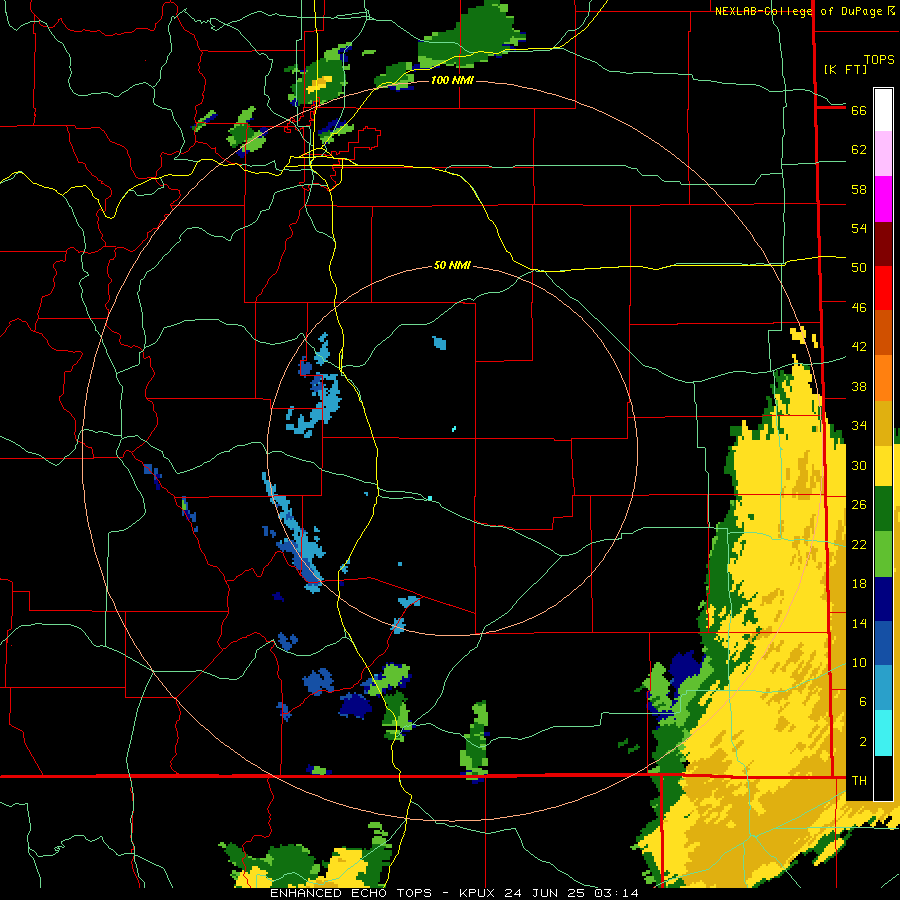Image resolution: width=900 pixels, height=900 pixels.
Task: Click the legend value 58
Action: (x=859, y=189)
